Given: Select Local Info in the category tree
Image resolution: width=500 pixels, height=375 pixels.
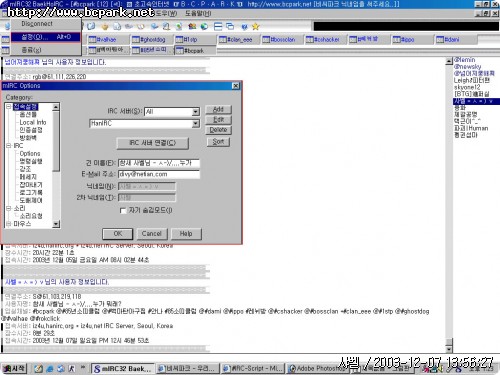Looking at the screenshot, I should (x=33, y=122).
